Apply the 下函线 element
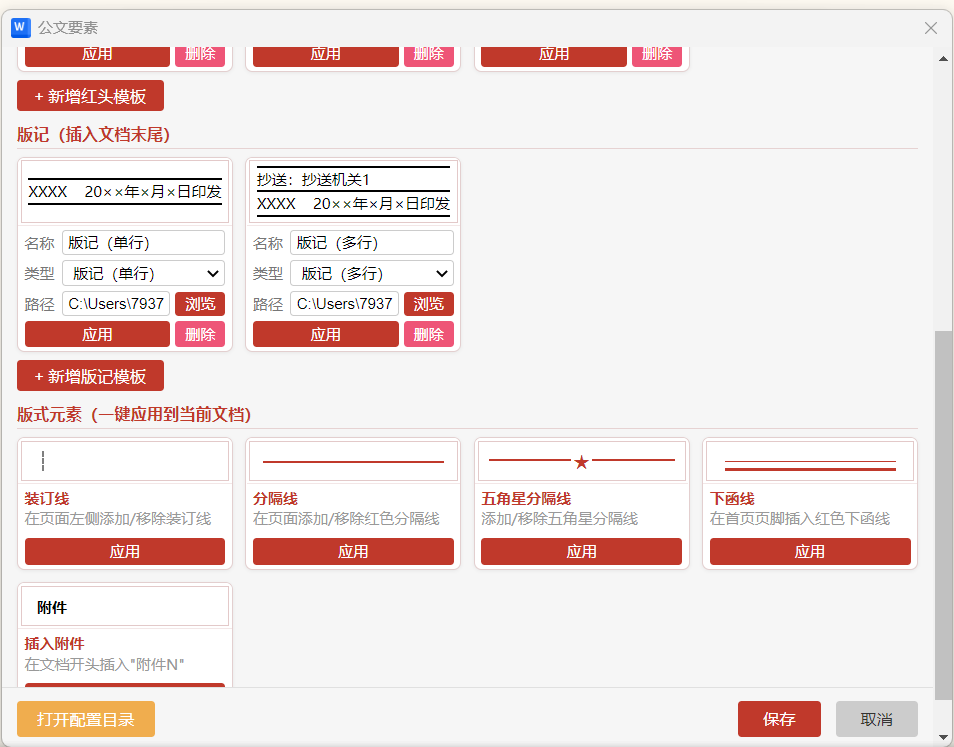 810,551
